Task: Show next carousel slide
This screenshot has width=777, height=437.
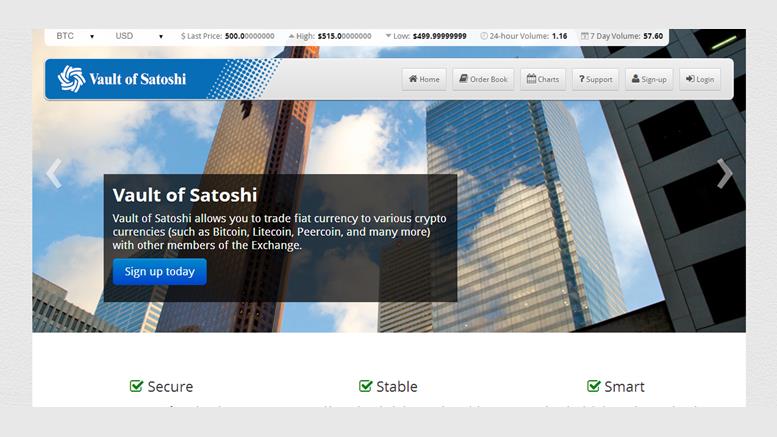Action: pyautogui.click(x=724, y=173)
